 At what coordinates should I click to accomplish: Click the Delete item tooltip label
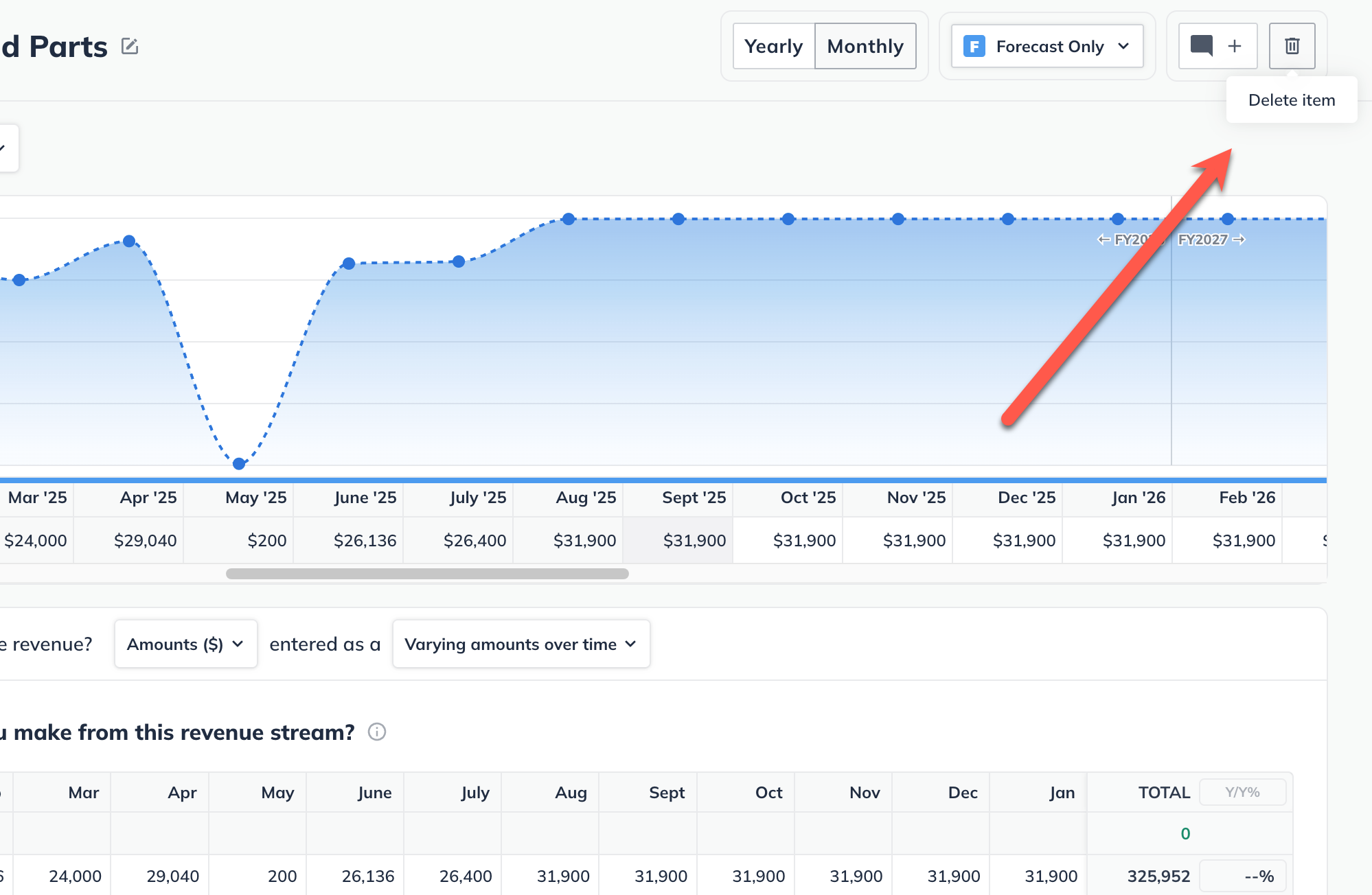coord(1291,100)
